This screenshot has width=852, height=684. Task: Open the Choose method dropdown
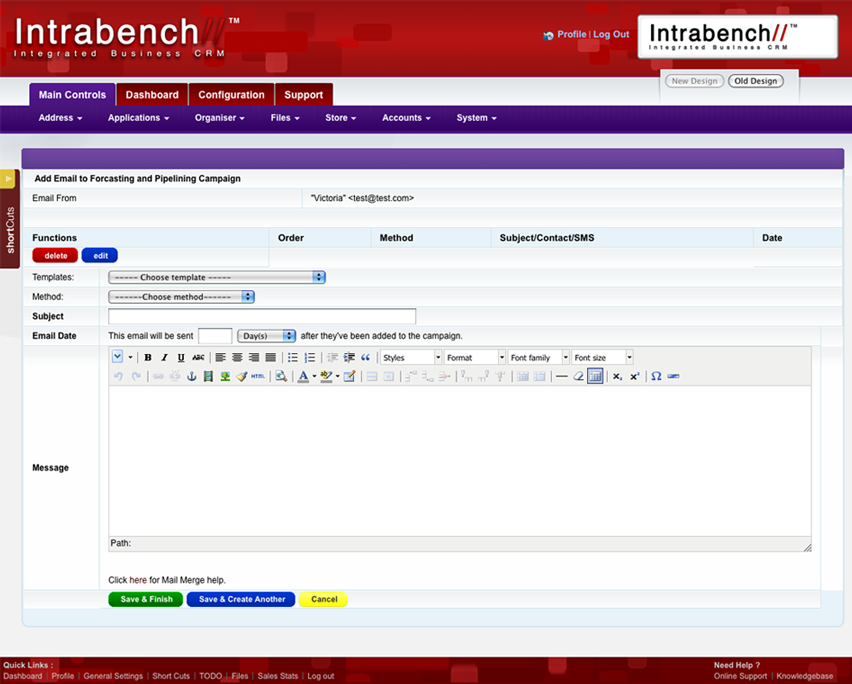[x=181, y=297]
